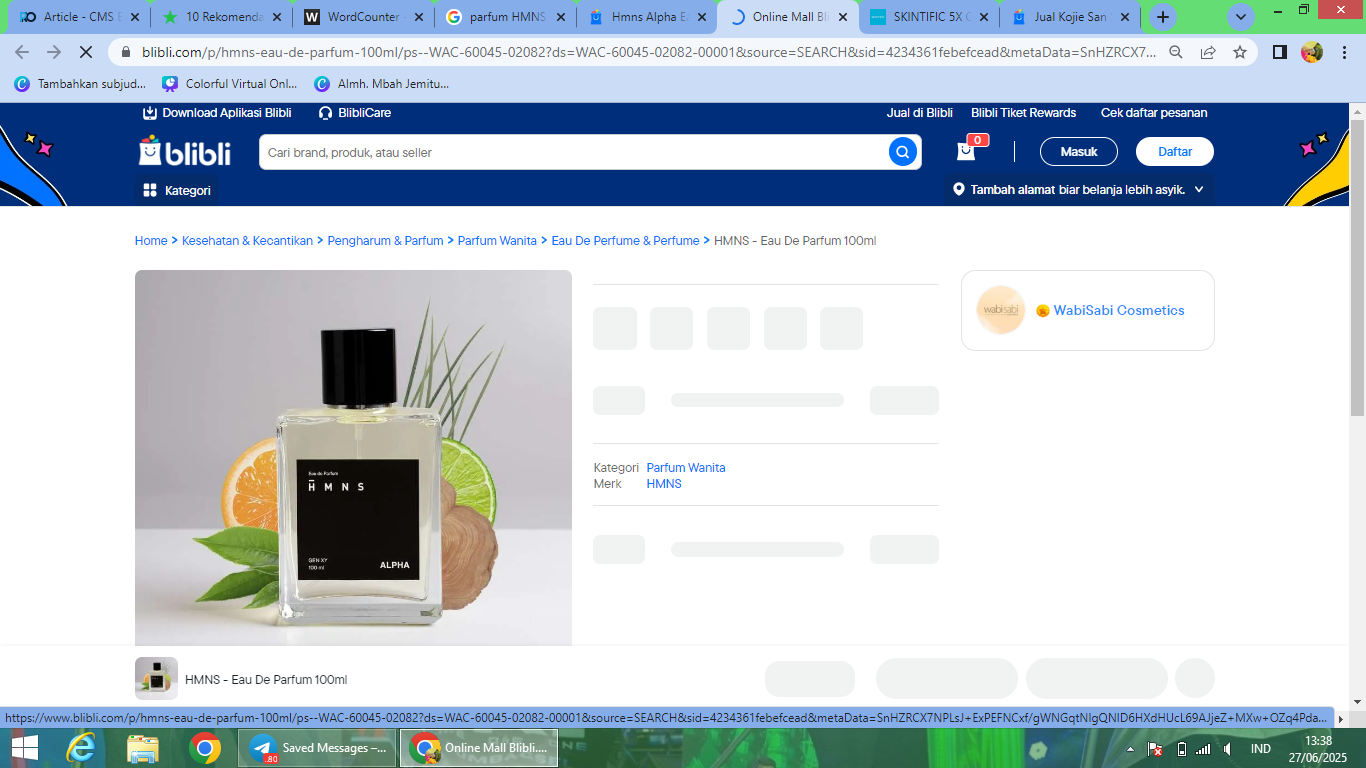The width and height of the screenshot is (1366, 768).
Task: Open Chrome icon pinned on taskbar
Action: [x=205, y=748]
